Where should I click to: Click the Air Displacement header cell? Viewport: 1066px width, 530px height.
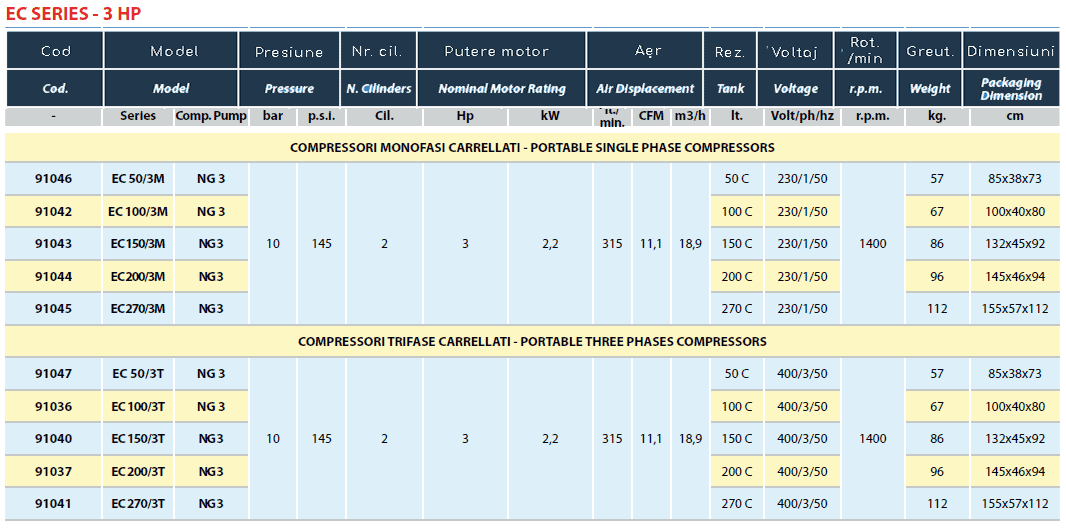point(645,89)
